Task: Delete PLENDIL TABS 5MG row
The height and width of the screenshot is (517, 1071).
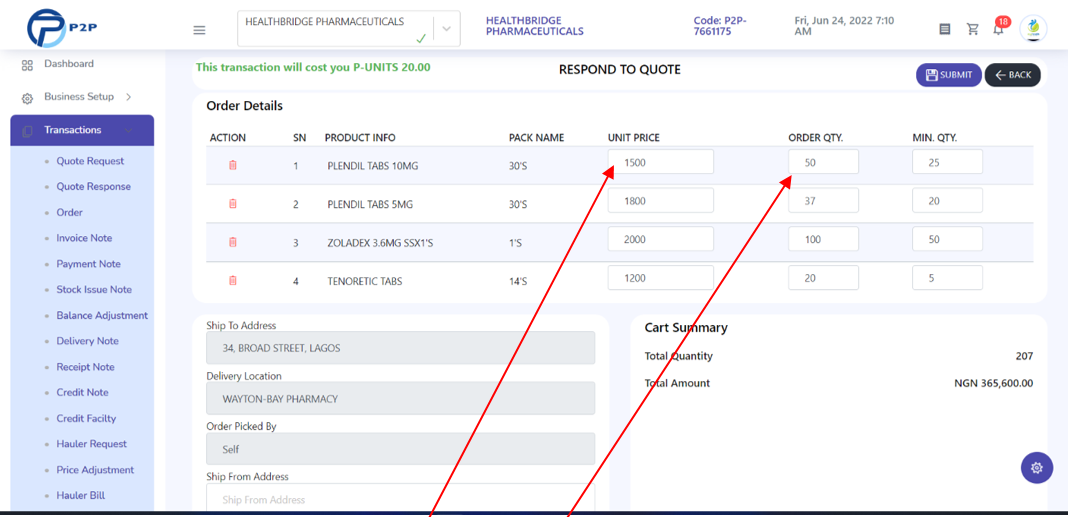Action: tap(233, 204)
